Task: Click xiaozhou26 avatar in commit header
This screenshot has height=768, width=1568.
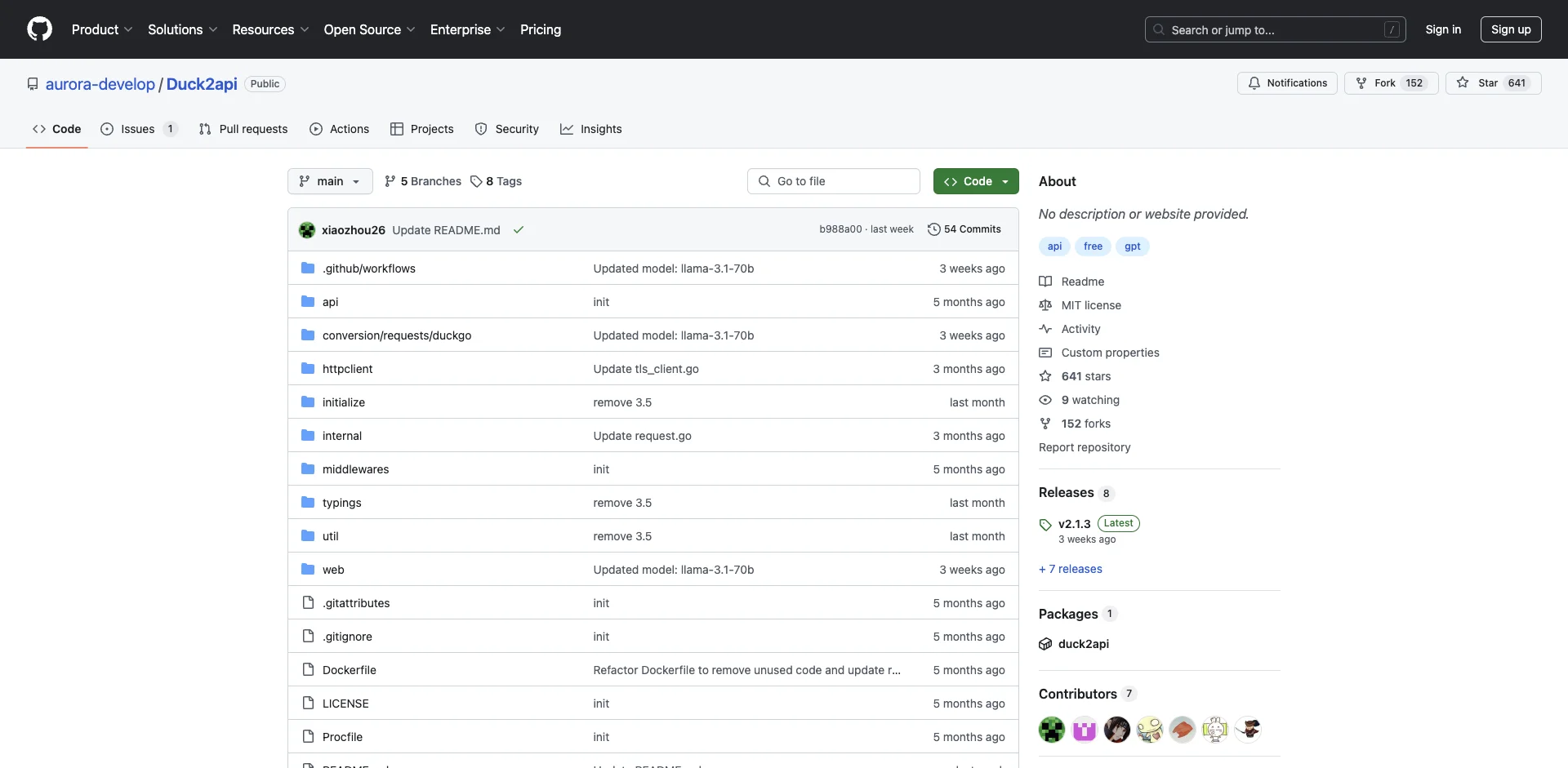Action: point(307,230)
